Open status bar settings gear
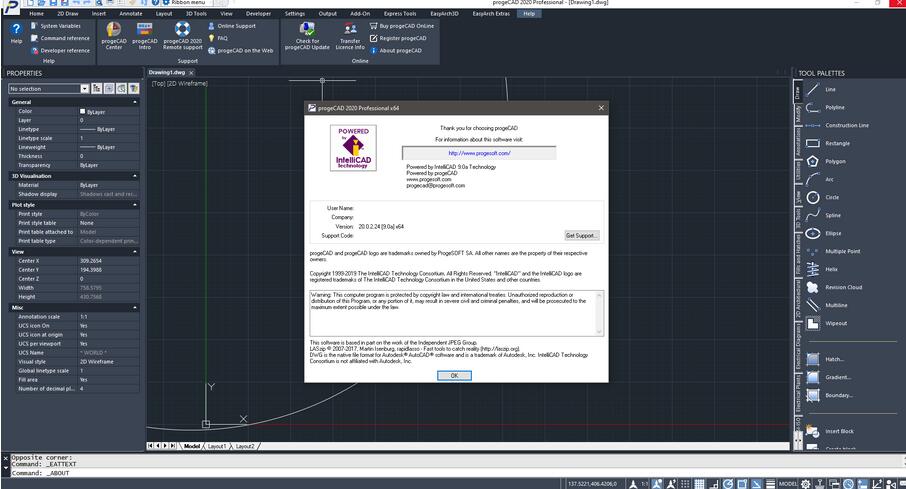The width and height of the screenshot is (906, 489). pos(805,484)
